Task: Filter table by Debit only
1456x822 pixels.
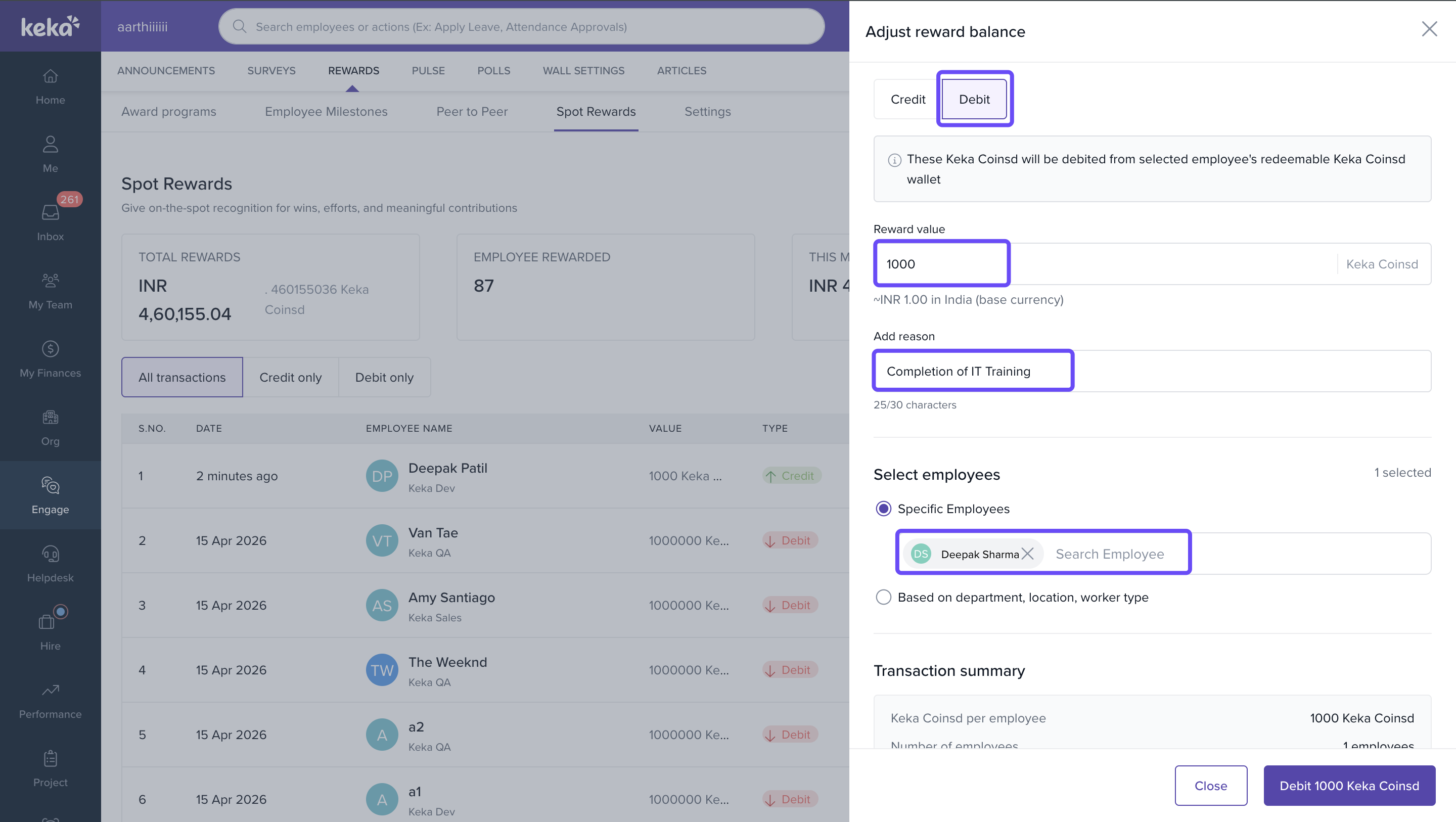Action: pyautogui.click(x=384, y=377)
